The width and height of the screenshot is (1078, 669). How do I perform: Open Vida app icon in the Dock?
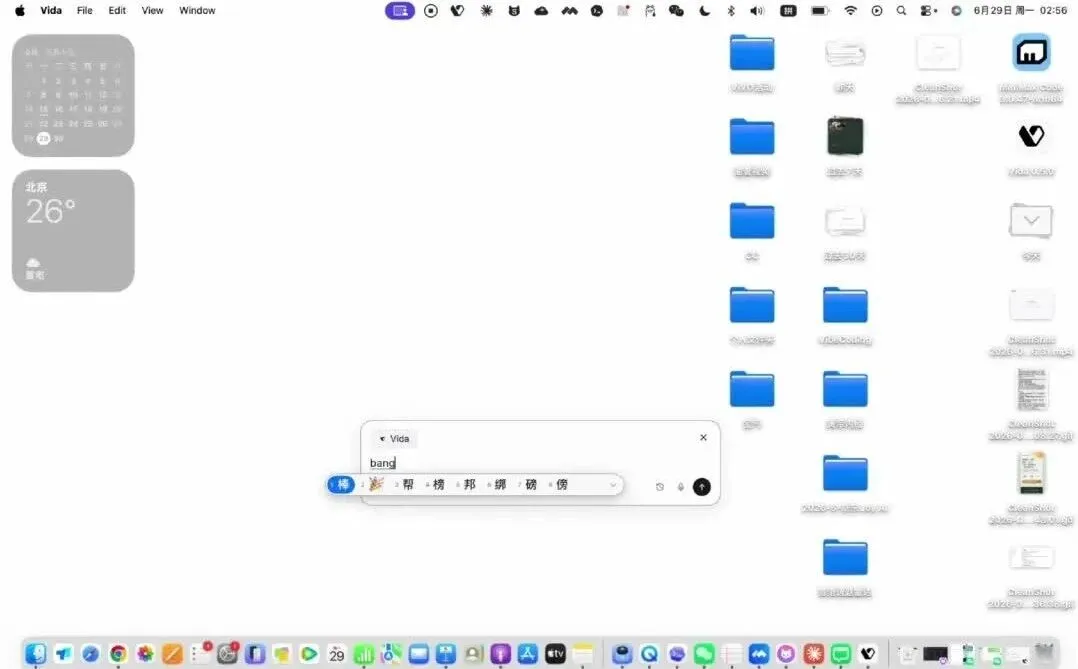tap(868, 653)
